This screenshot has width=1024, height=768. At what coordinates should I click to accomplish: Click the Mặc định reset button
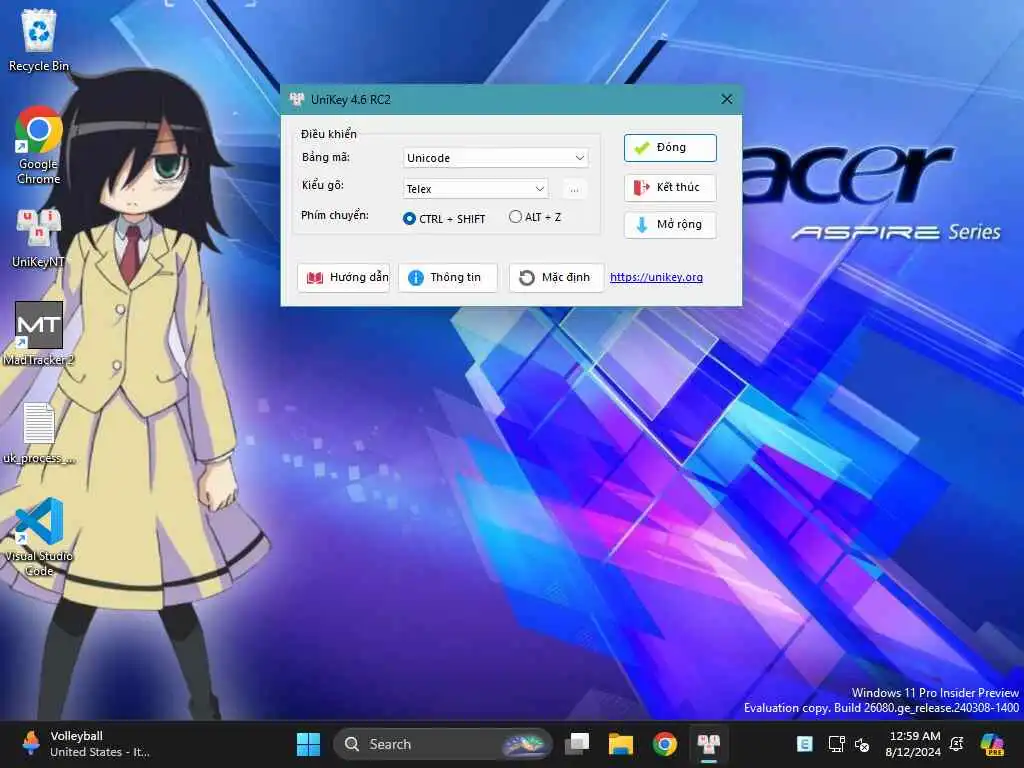tap(556, 278)
